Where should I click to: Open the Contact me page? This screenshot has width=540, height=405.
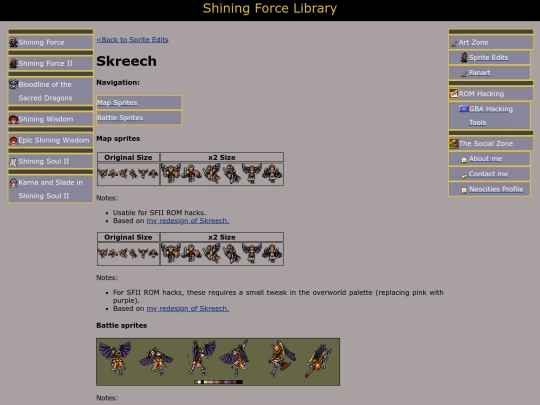tap(488, 174)
